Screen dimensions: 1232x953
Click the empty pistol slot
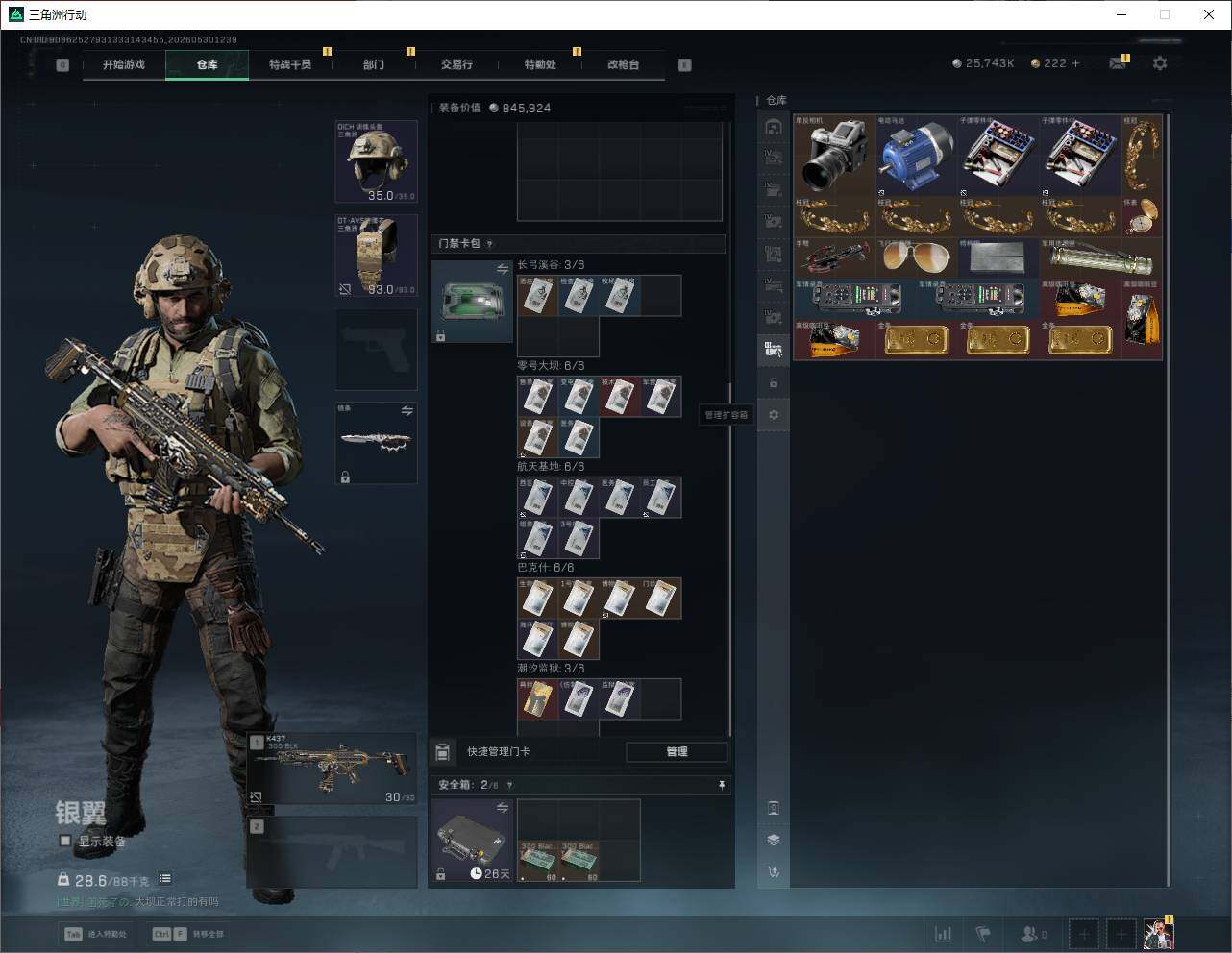click(x=376, y=350)
